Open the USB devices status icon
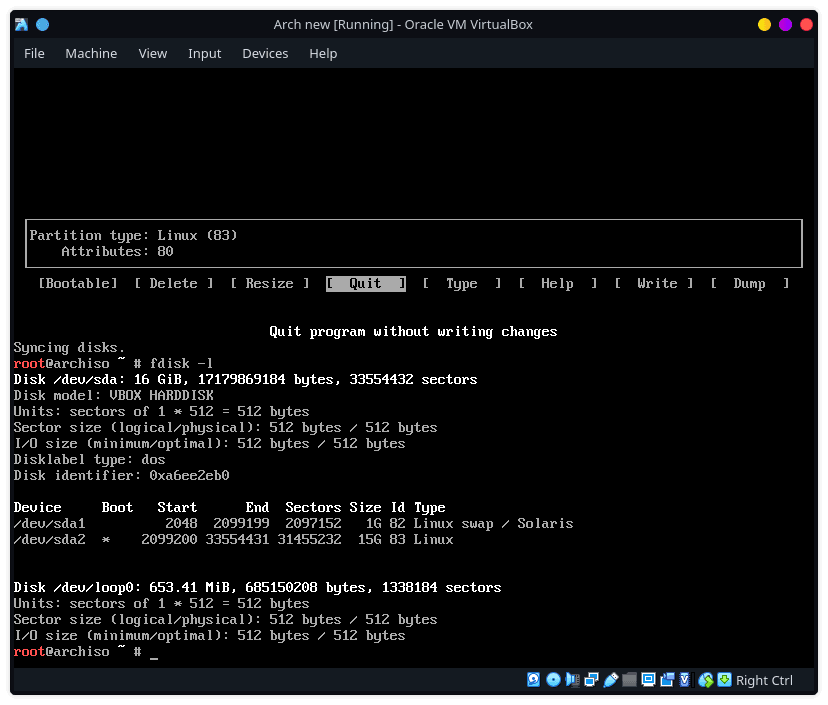 [x=610, y=680]
